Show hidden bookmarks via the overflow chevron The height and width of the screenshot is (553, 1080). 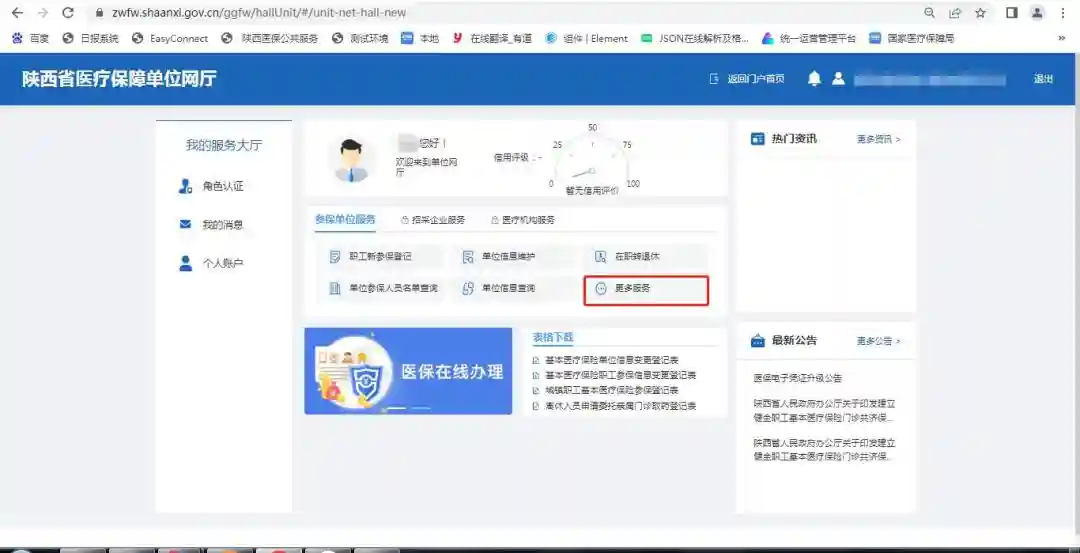pyautogui.click(x=1060, y=38)
